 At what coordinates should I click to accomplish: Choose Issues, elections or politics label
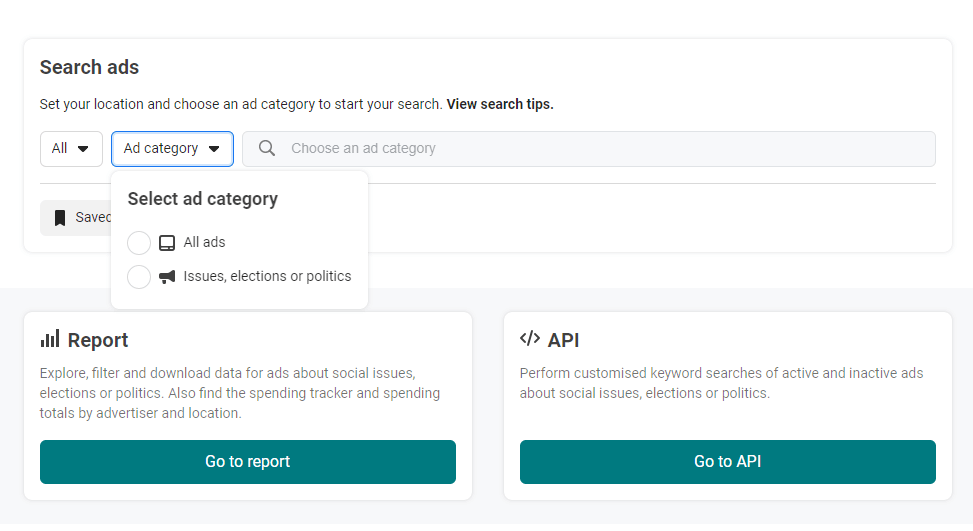[267, 276]
